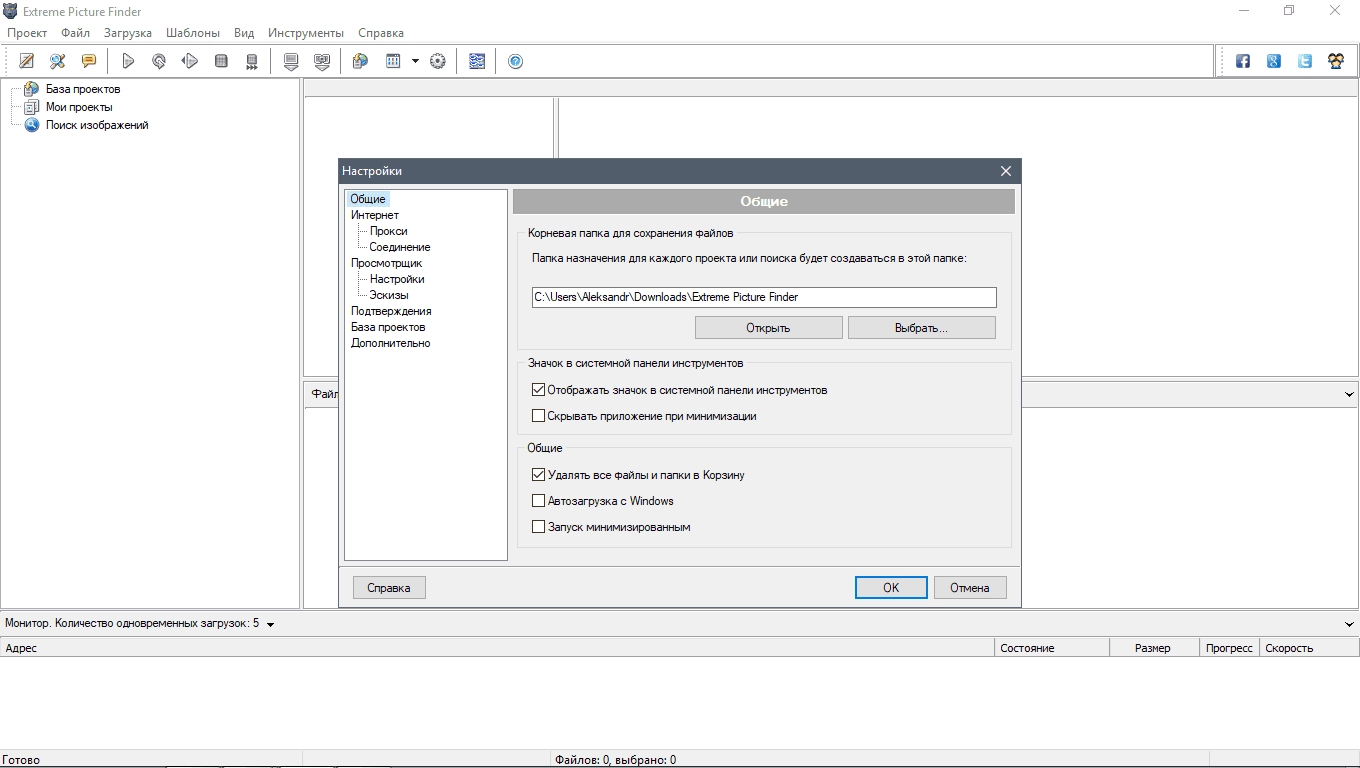Select Просмотрщик in the settings tree
Viewport: 1360px width, 768px height.
tap(387, 263)
